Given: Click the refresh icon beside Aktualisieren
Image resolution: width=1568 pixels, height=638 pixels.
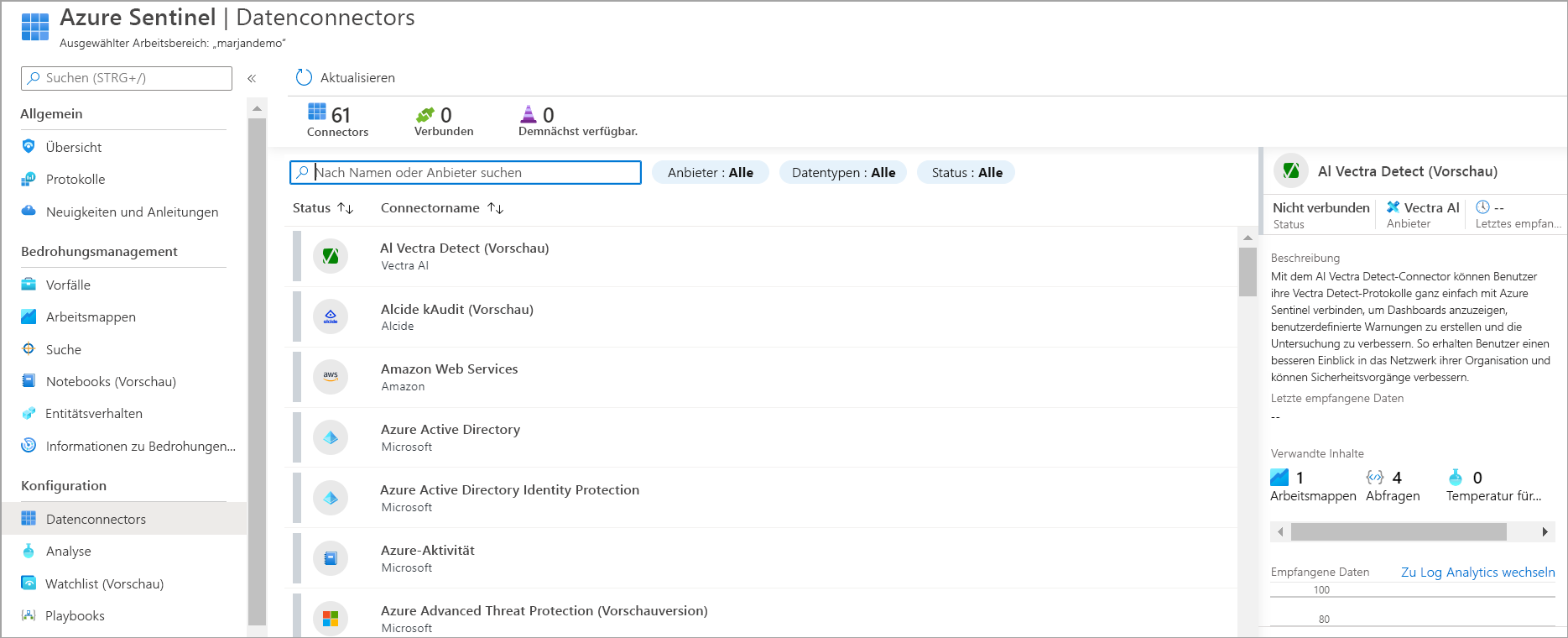Looking at the screenshot, I should (x=304, y=77).
